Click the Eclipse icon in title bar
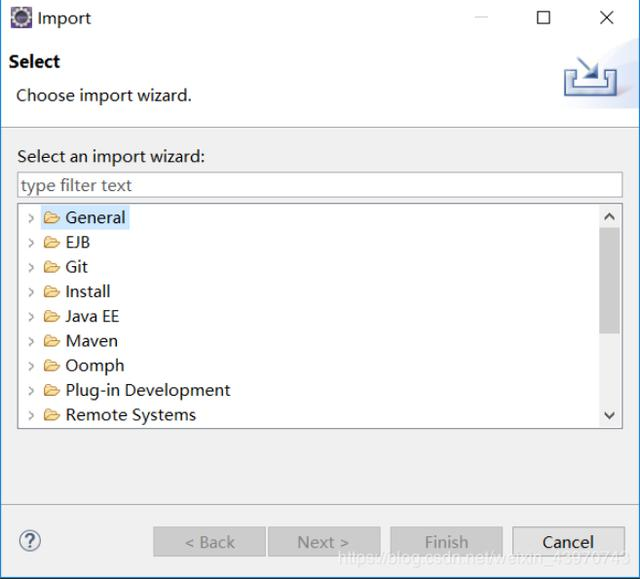The image size is (640, 579). point(21,18)
